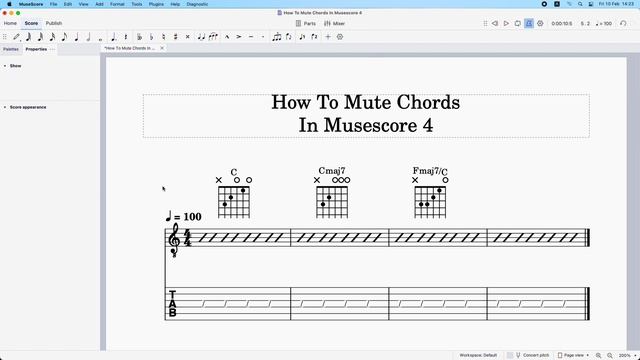Zoom out the score view
This screenshot has width=640, height=360.
[x=610, y=356]
